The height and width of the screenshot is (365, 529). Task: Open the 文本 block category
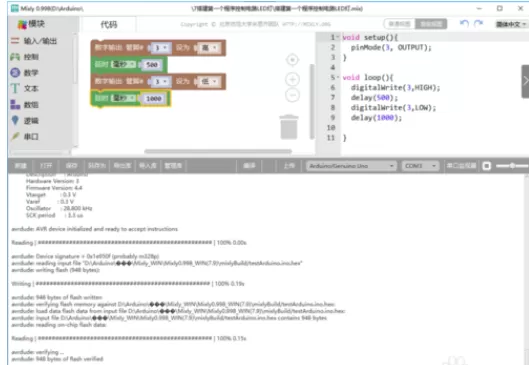pos(25,89)
